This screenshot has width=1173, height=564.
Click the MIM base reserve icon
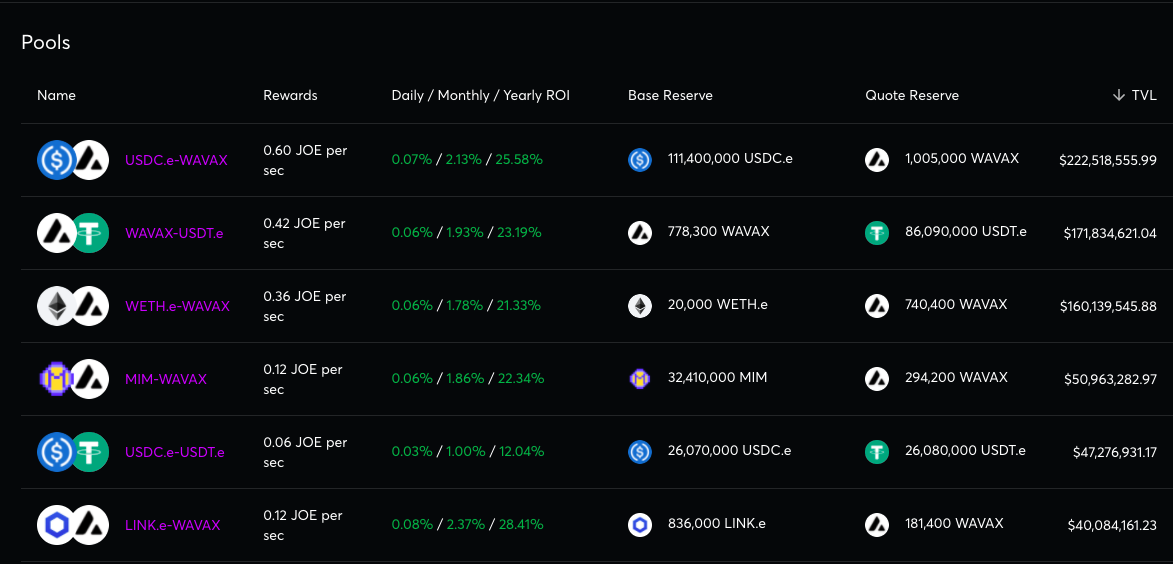640,378
